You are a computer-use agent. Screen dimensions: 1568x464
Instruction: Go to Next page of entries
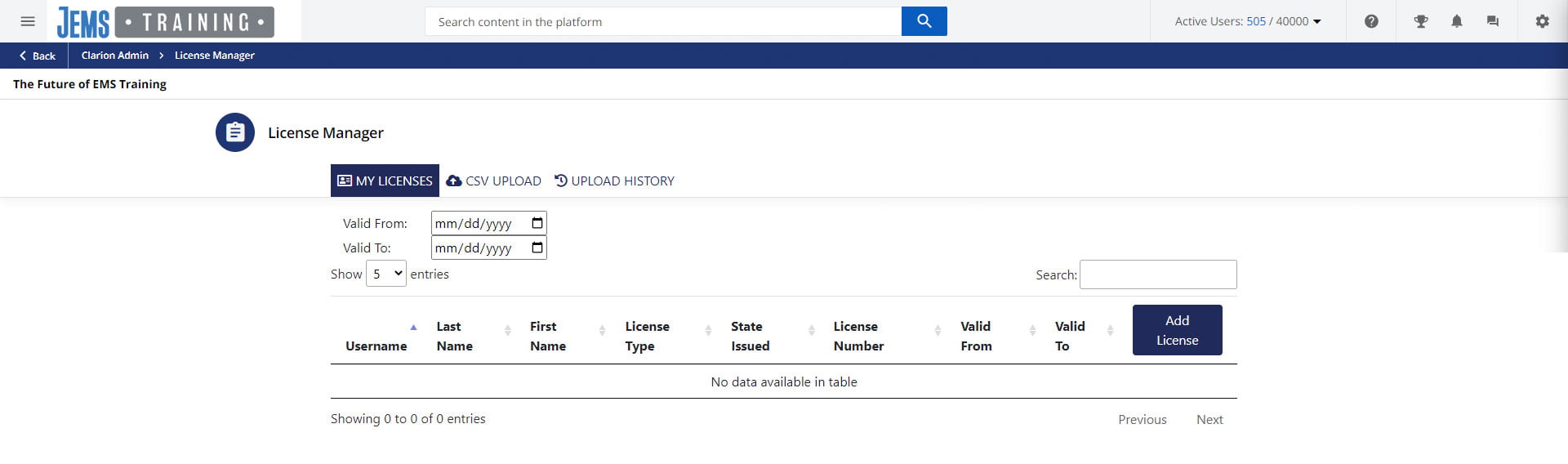(x=1209, y=419)
